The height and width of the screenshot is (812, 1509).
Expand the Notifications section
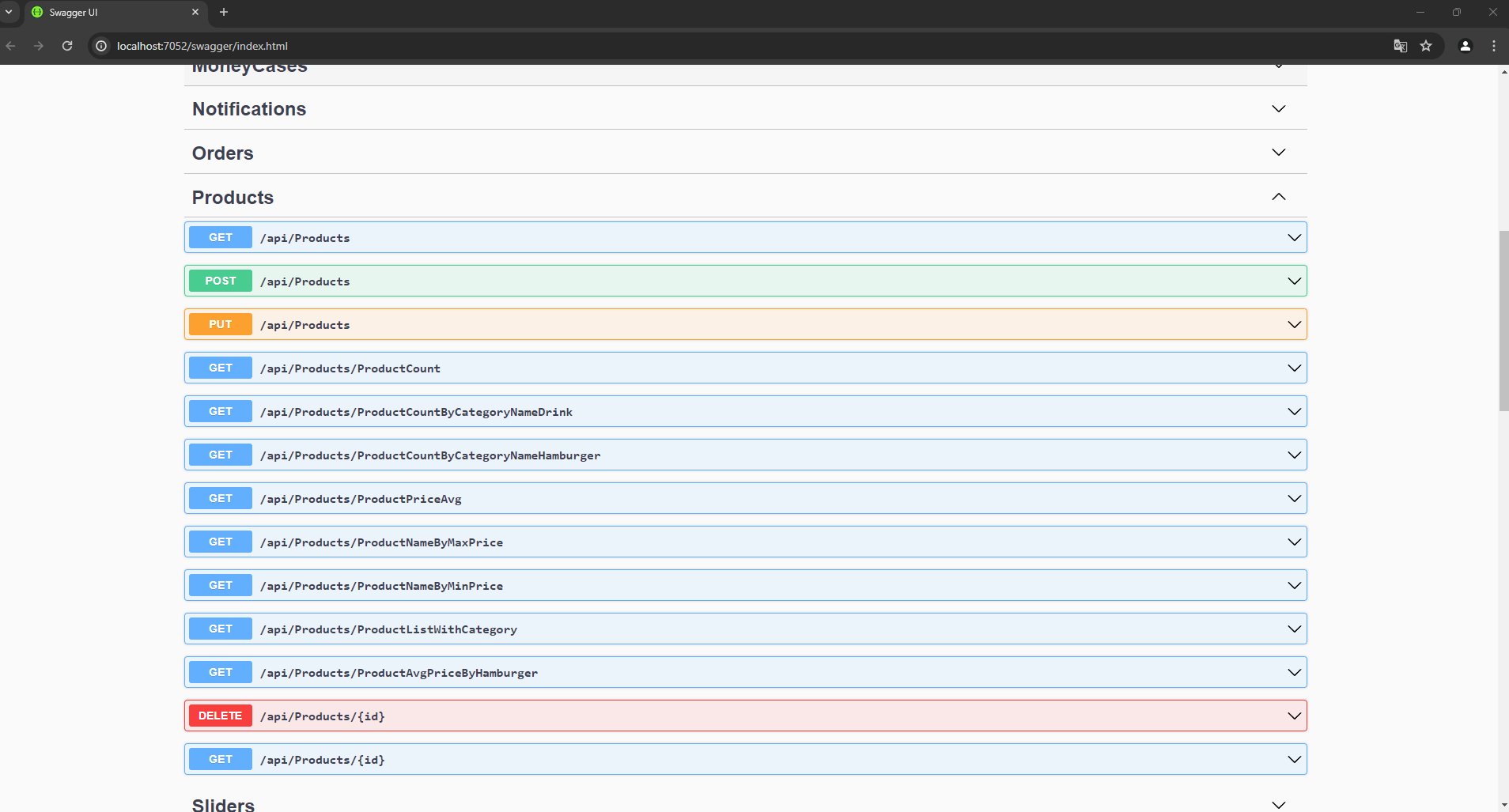pos(1278,109)
